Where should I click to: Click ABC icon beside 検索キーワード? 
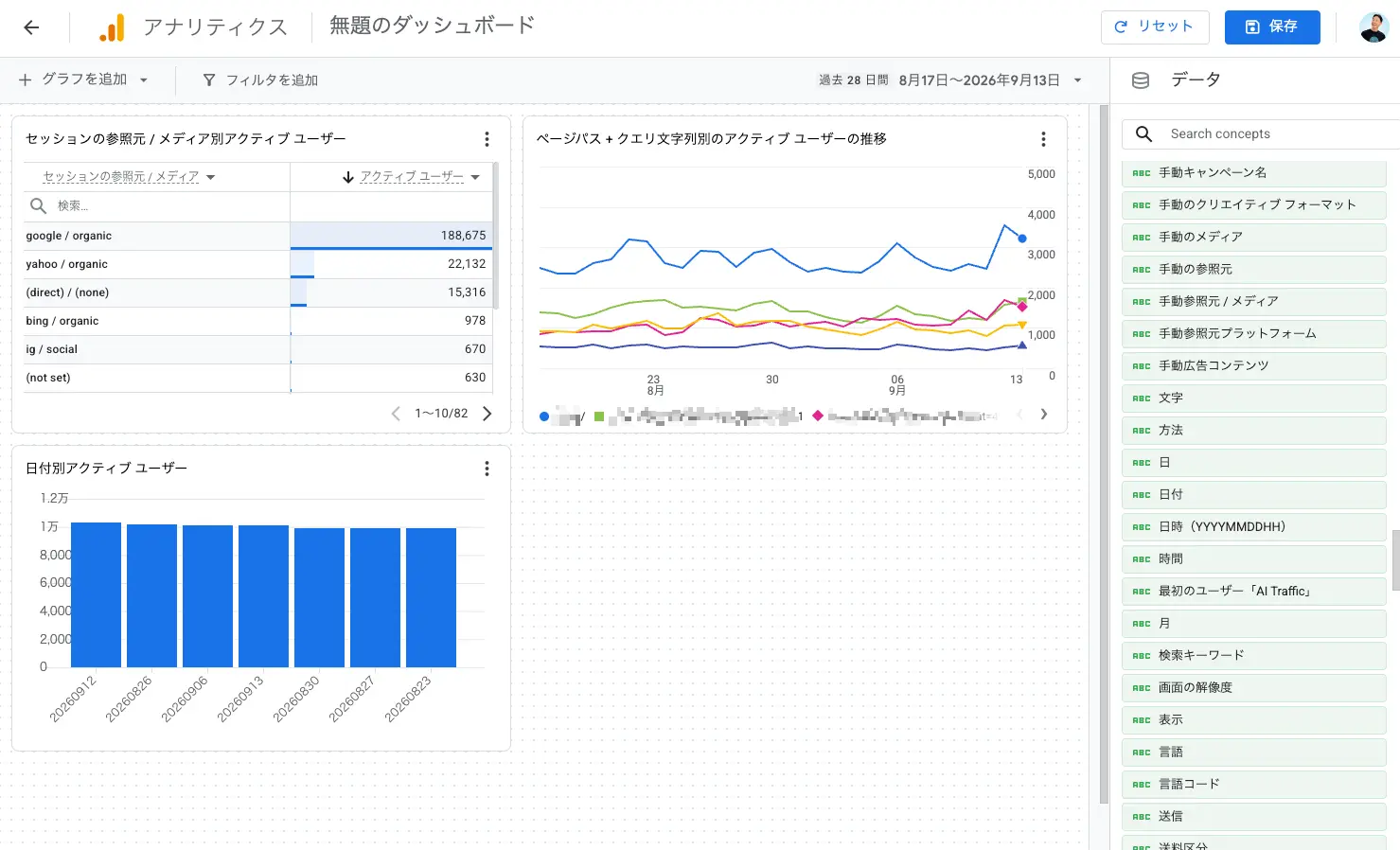(x=1142, y=656)
